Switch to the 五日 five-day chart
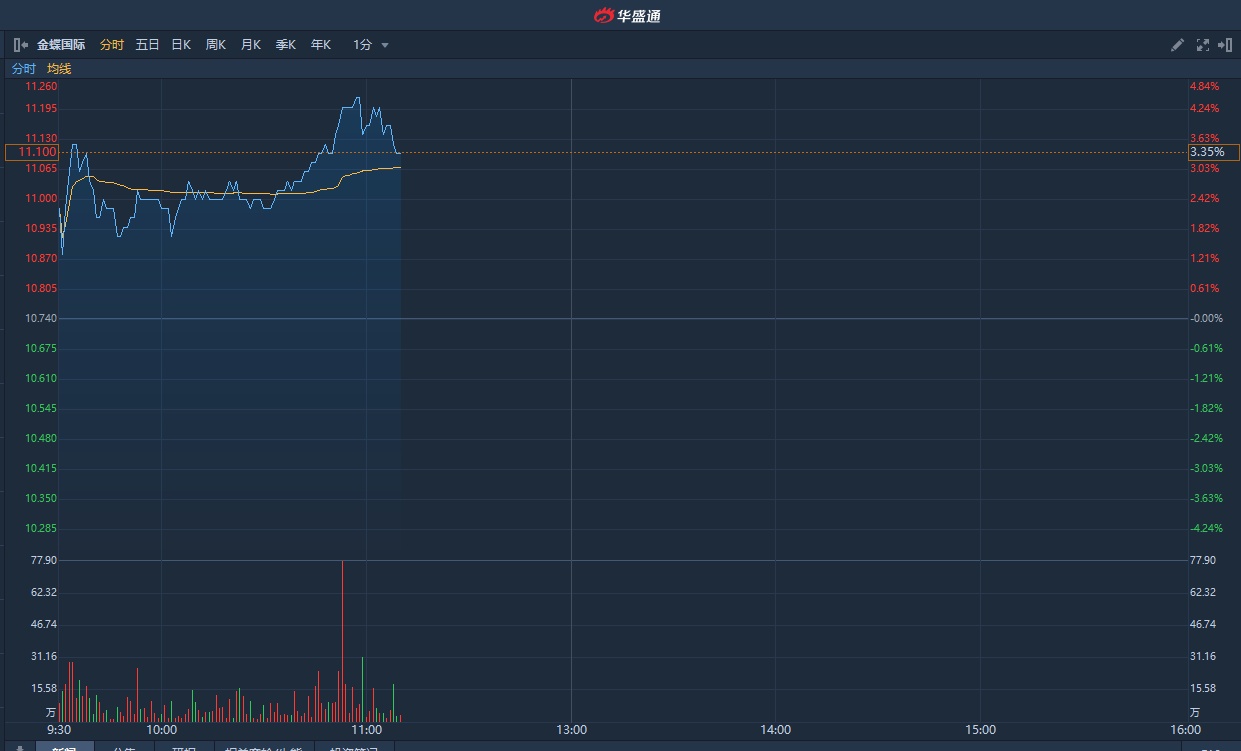The width and height of the screenshot is (1241, 751). tap(147, 45)
